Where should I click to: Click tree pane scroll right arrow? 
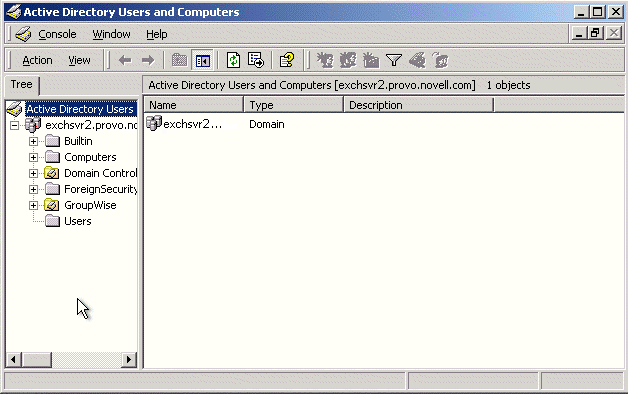tap(129, 359)
